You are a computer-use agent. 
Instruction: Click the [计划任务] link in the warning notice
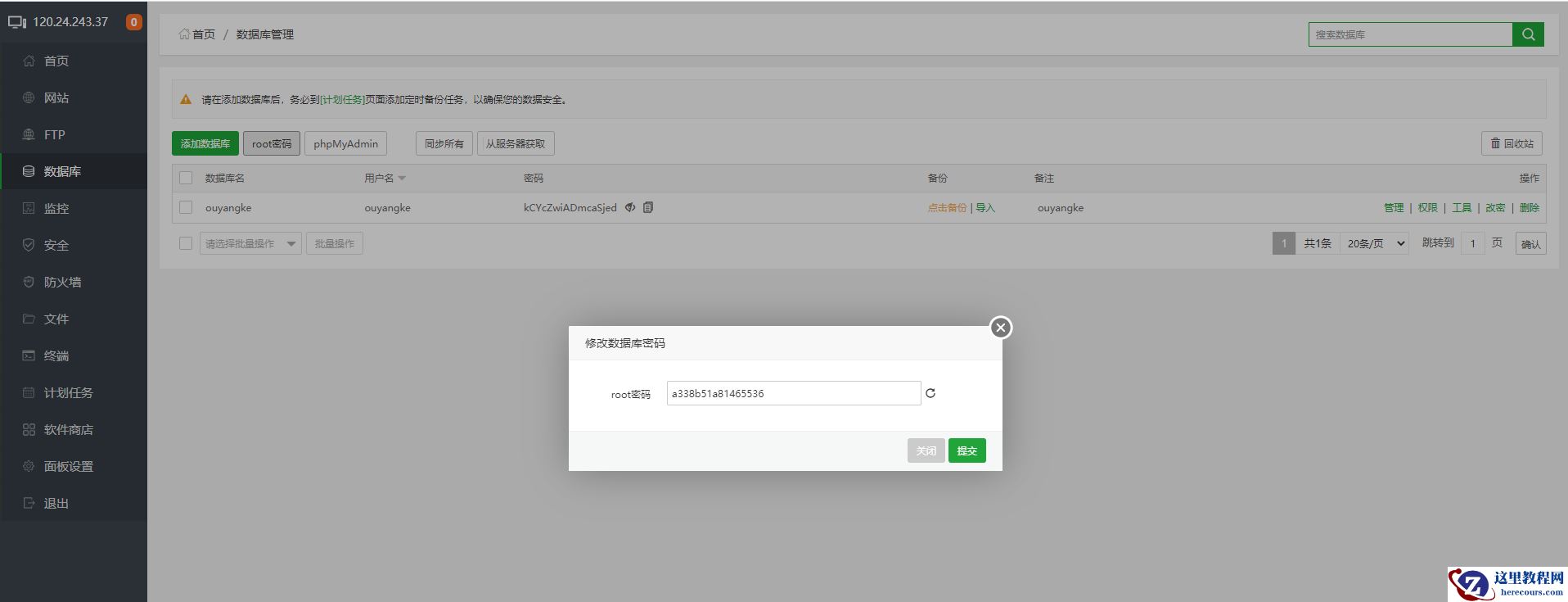click(342, 99)
